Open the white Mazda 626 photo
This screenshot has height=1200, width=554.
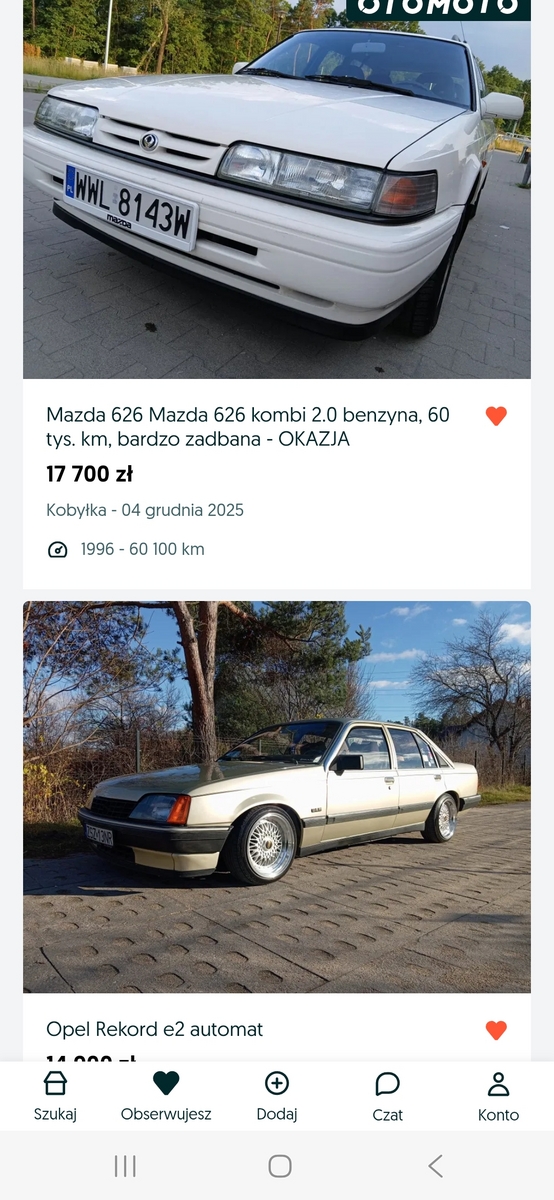(277, 189)
